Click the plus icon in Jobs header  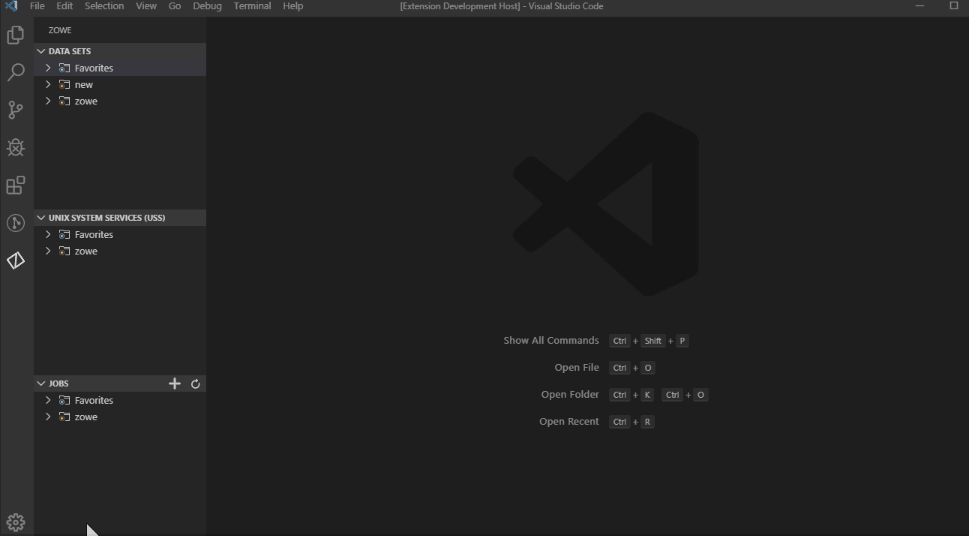(175, 384)
